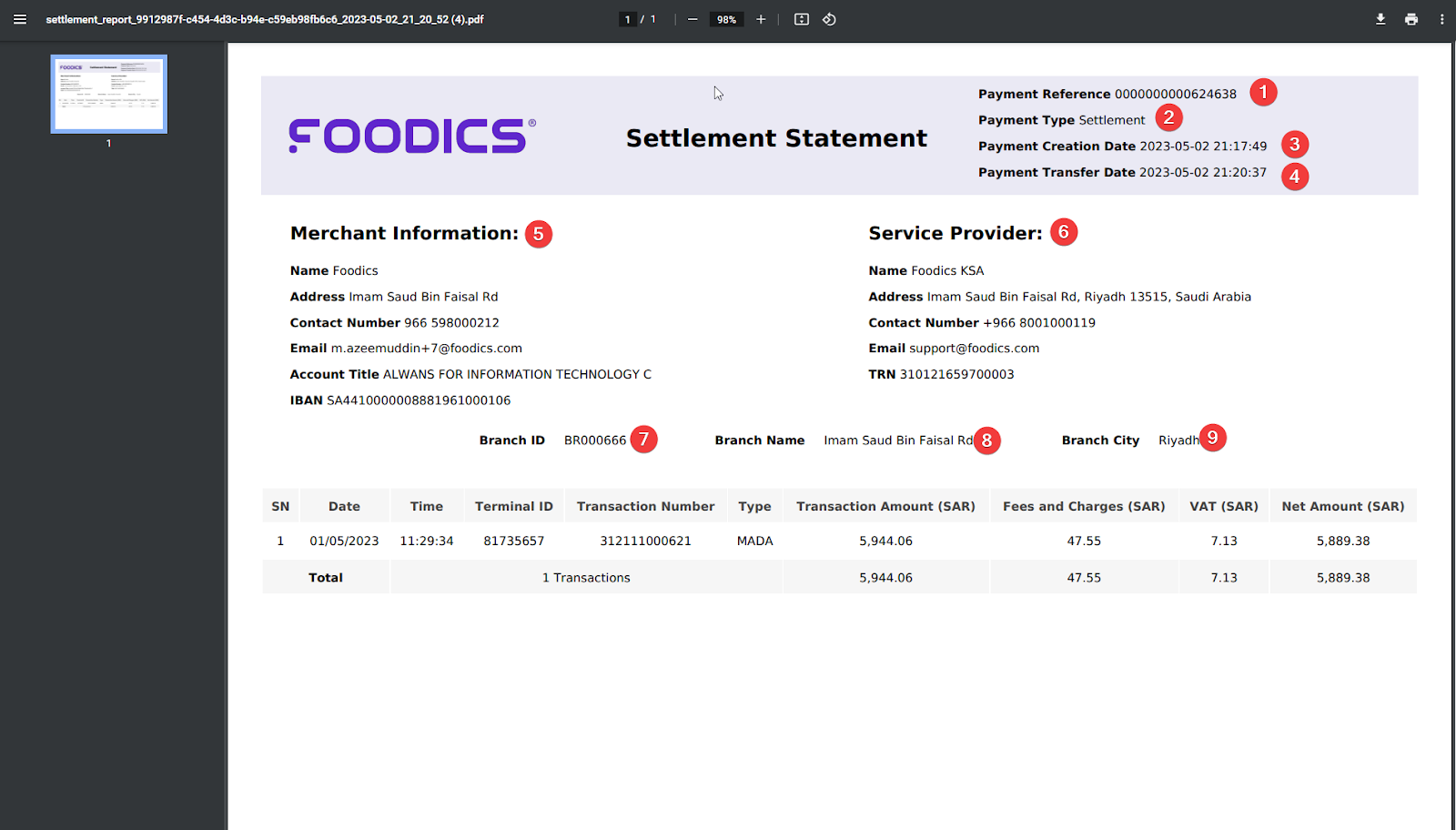
Task: Click the Total row label
Action: pos(326,578)
